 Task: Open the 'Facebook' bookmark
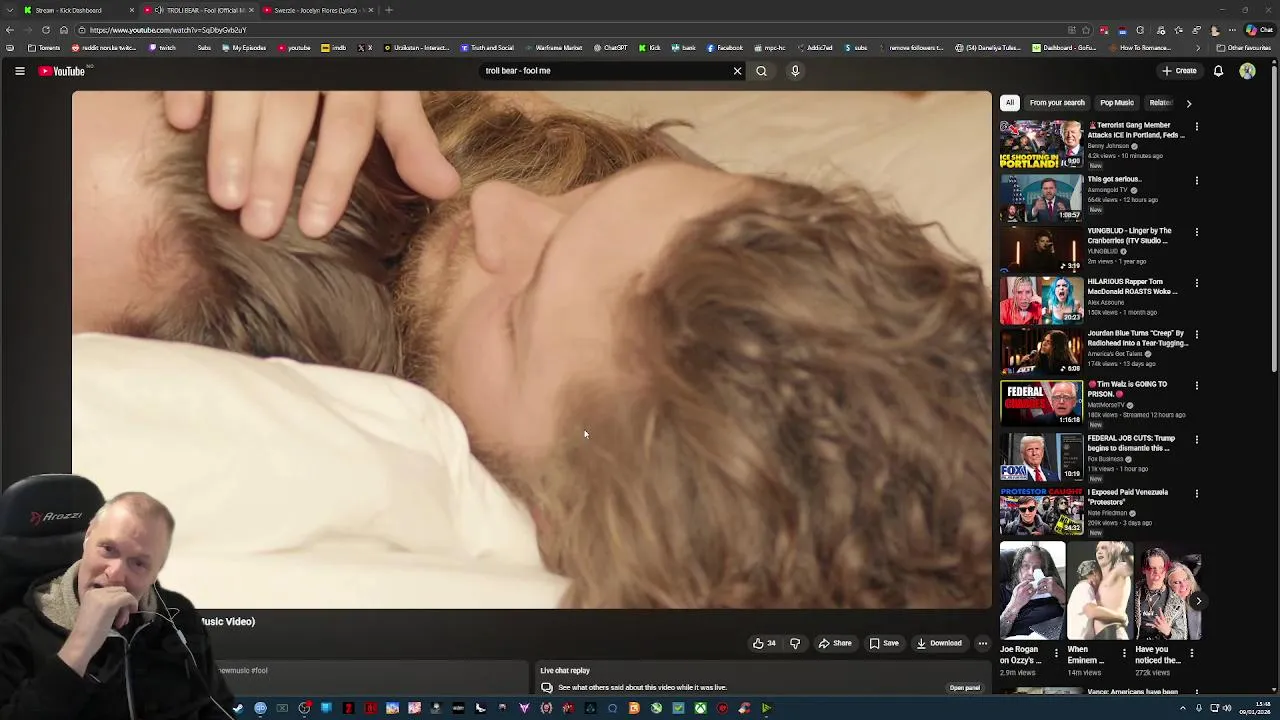pyautogui.click(x=725, y=48)
